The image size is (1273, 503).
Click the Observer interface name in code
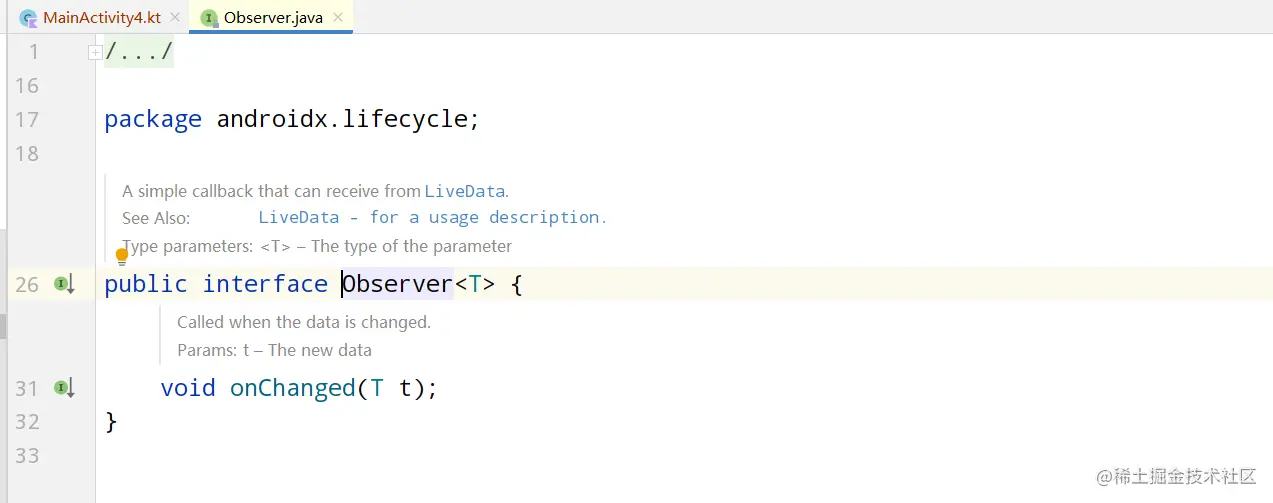(x=398, y=284)
